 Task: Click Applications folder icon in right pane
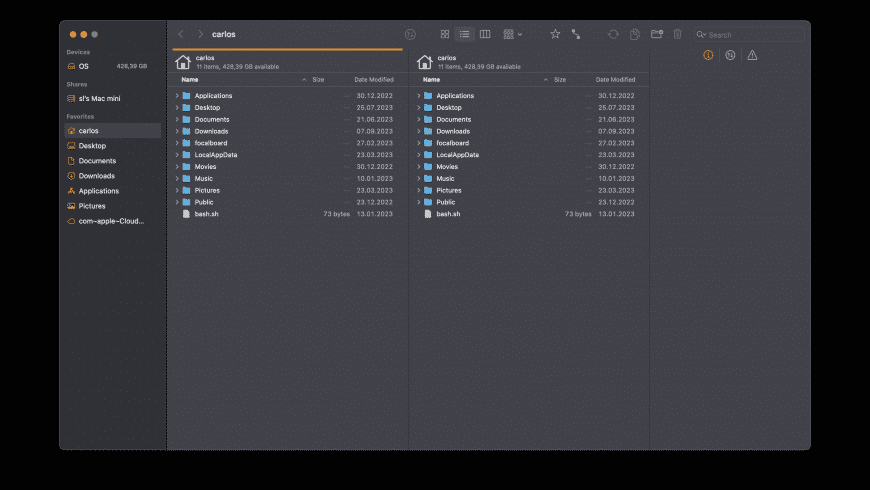coord(428,95)
